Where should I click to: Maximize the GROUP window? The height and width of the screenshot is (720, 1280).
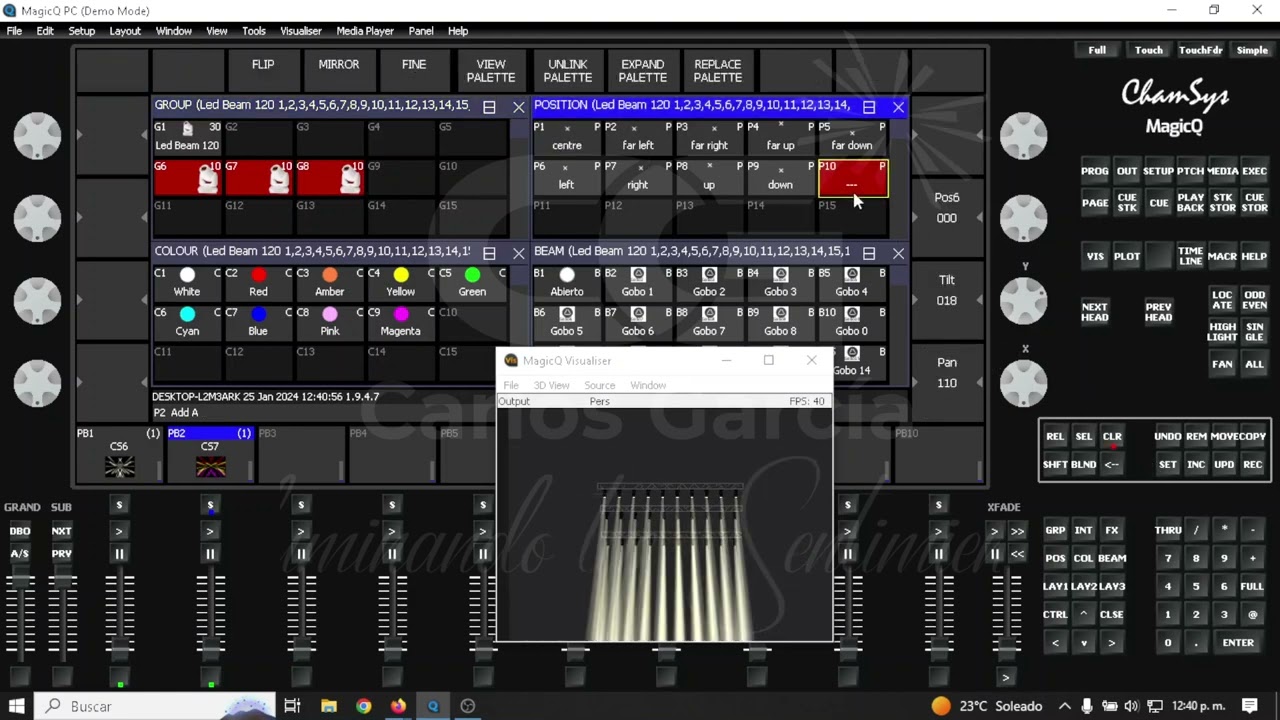click(x=489, y=107)
